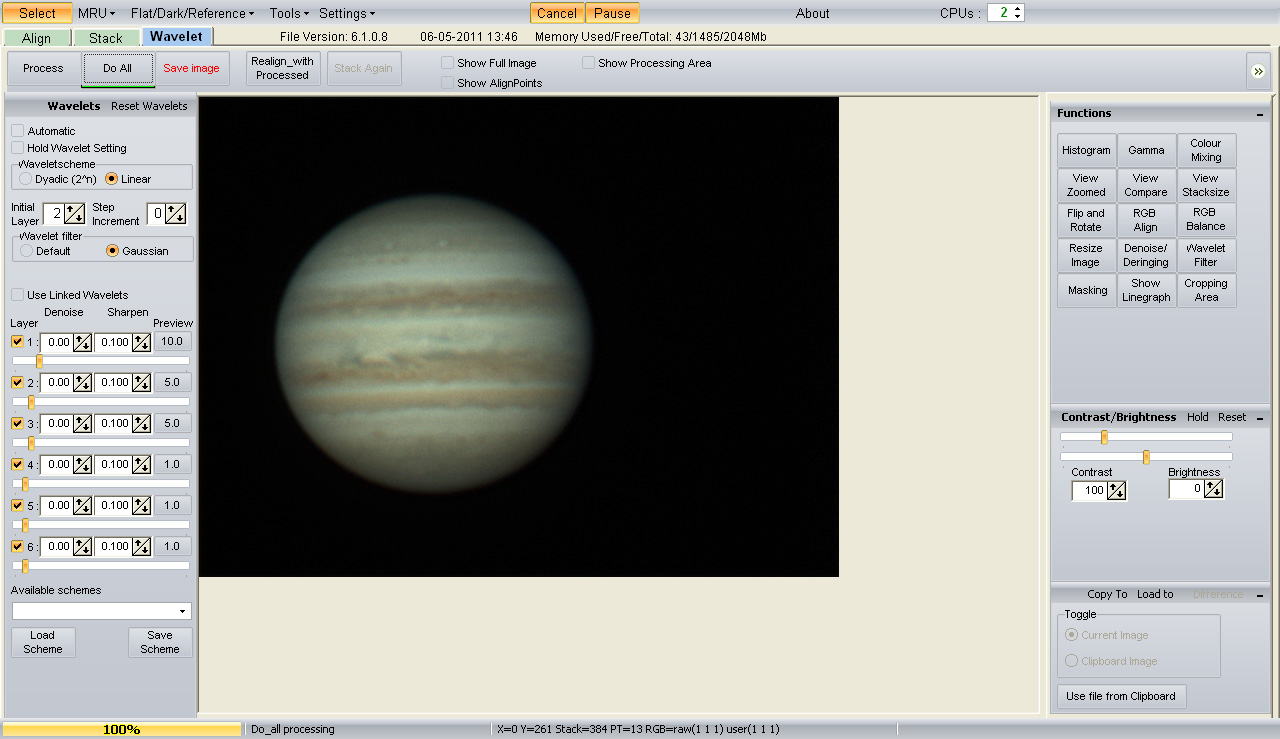The width and height of the screenshot is (1280, 739).
Task: Open the MRU dropdown menu
Action: click(x=96, y=13)
